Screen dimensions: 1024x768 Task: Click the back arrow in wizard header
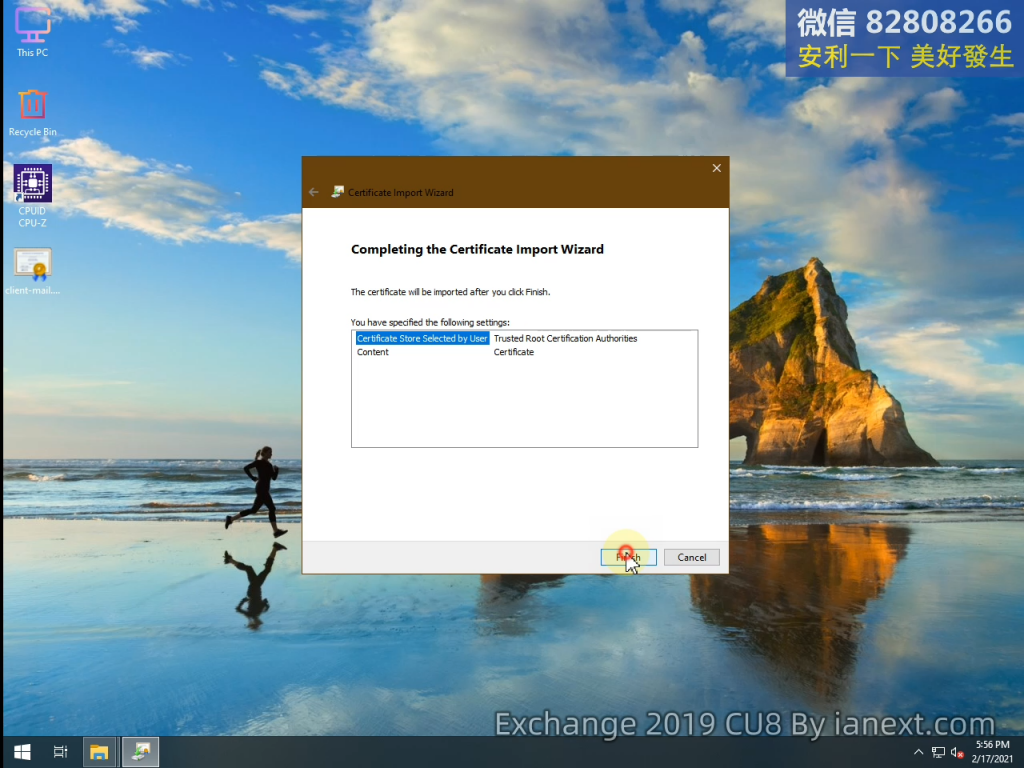point(314,192)
